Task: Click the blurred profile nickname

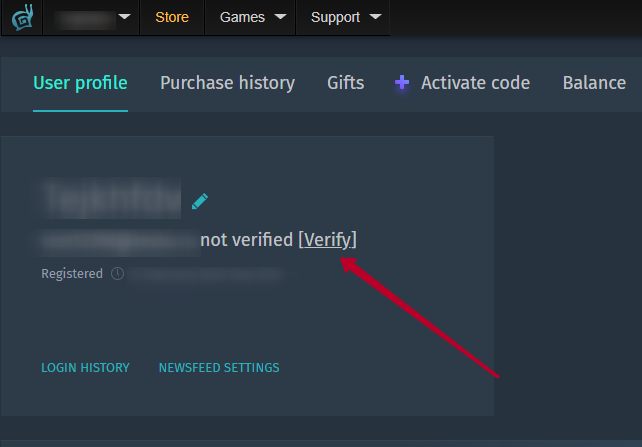Action: (110, 200)
